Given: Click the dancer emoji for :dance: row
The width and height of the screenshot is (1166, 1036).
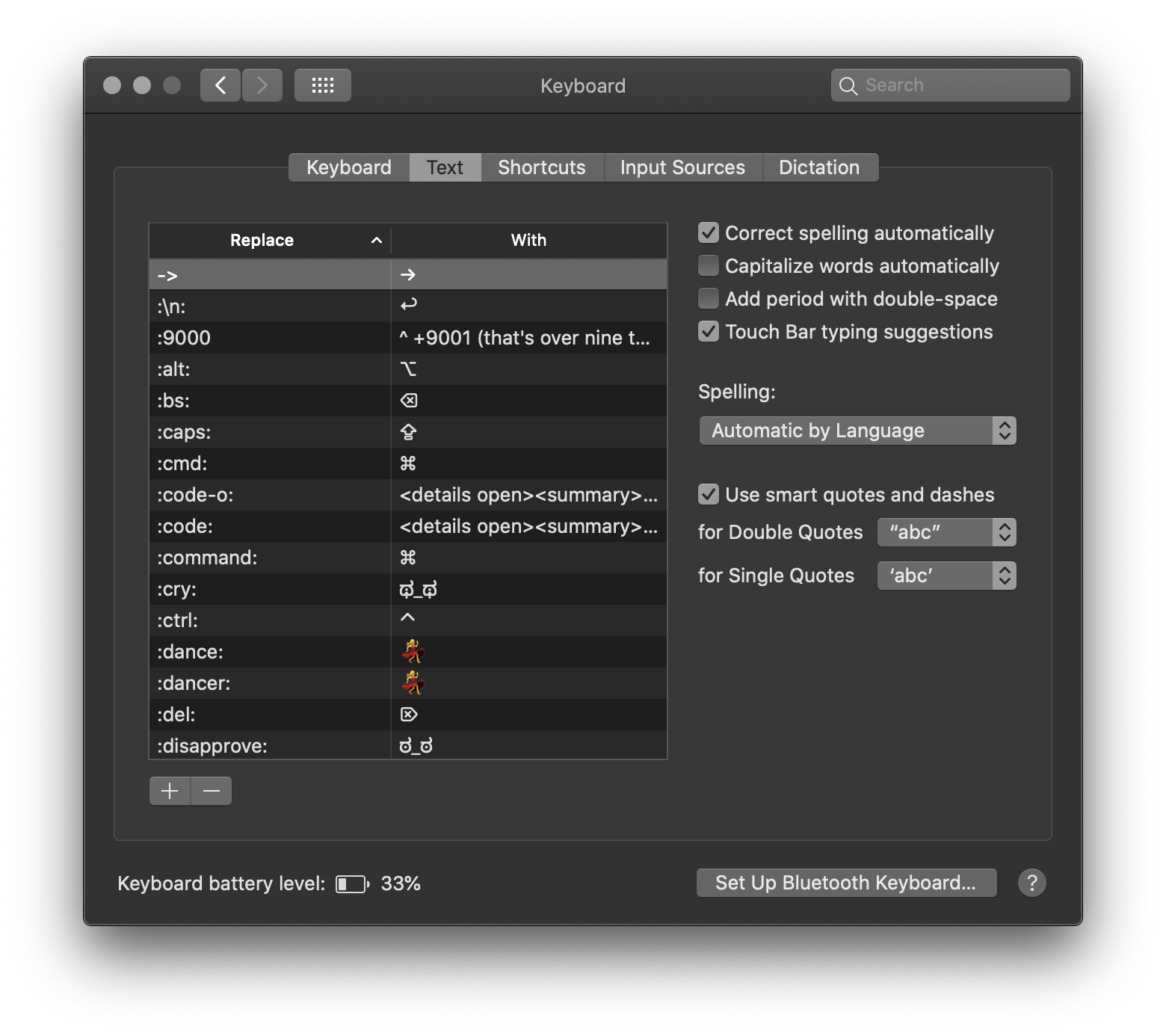Looking at the screenshot, I should [x=412, y=651].
